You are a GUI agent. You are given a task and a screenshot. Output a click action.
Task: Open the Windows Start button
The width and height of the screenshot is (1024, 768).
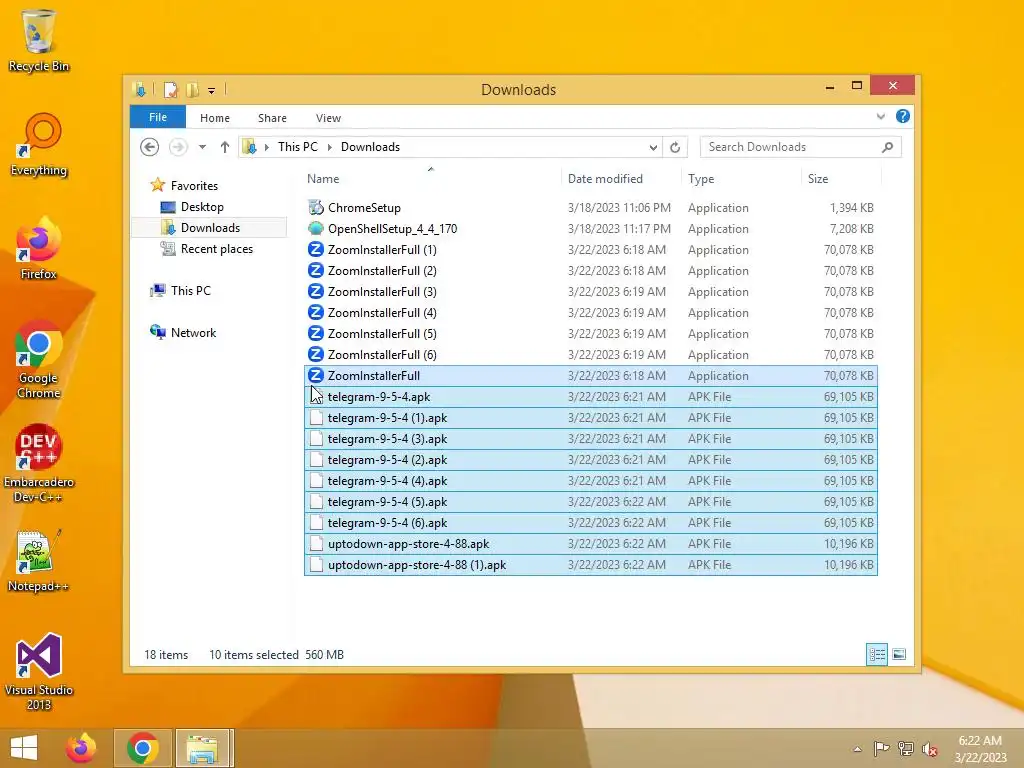[24, 748]
